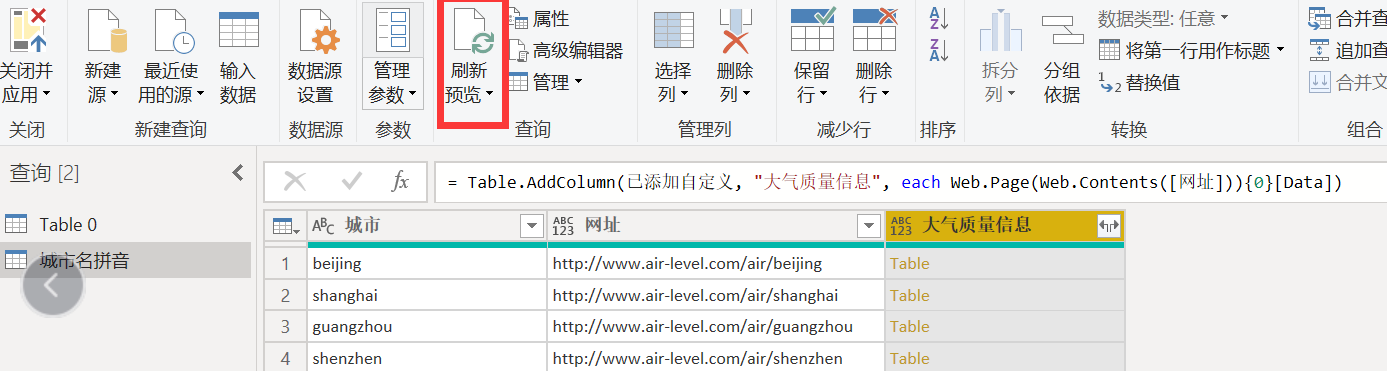The width and height of the screenshot is (1387, 371).
Task: Sort descending with the Z-A icon
Action: coord(938,51)
